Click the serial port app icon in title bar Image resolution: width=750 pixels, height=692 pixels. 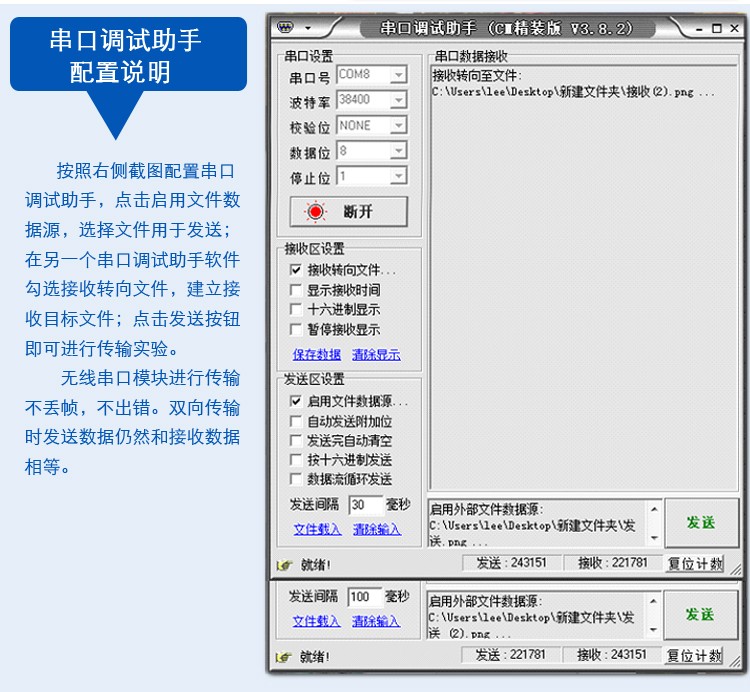coord(284,28)
